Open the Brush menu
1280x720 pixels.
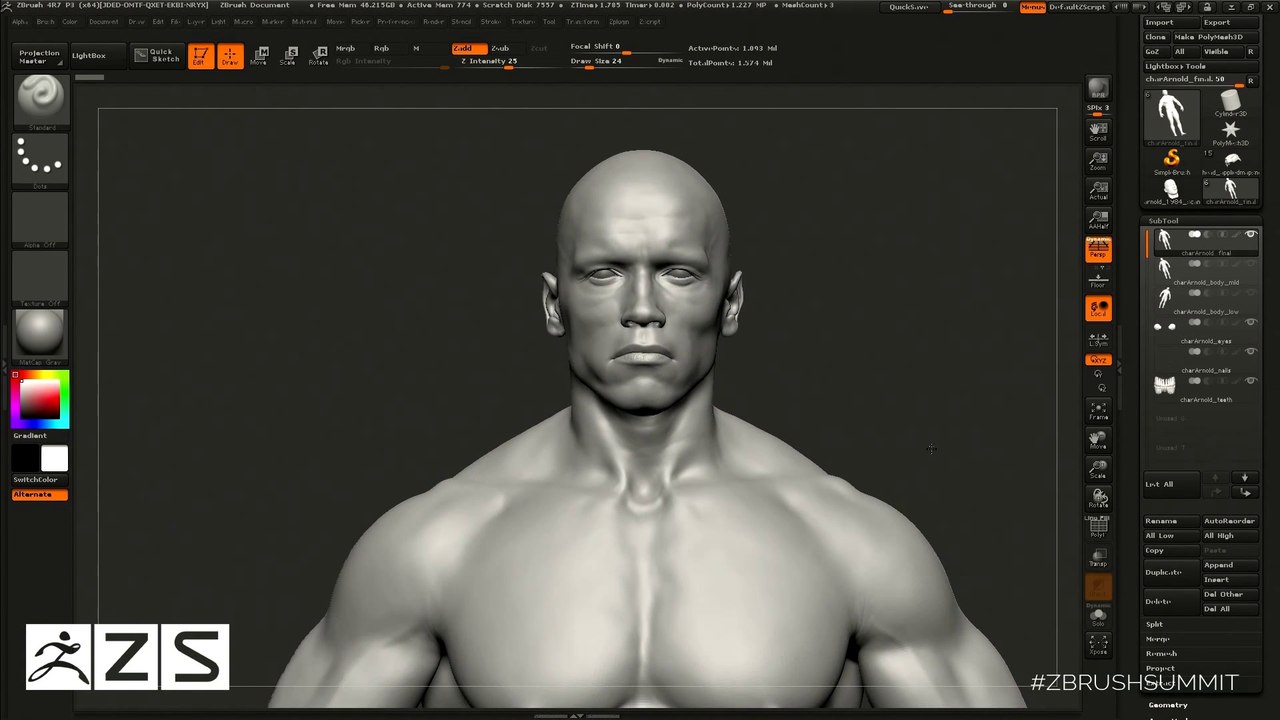tap(45, 21)
